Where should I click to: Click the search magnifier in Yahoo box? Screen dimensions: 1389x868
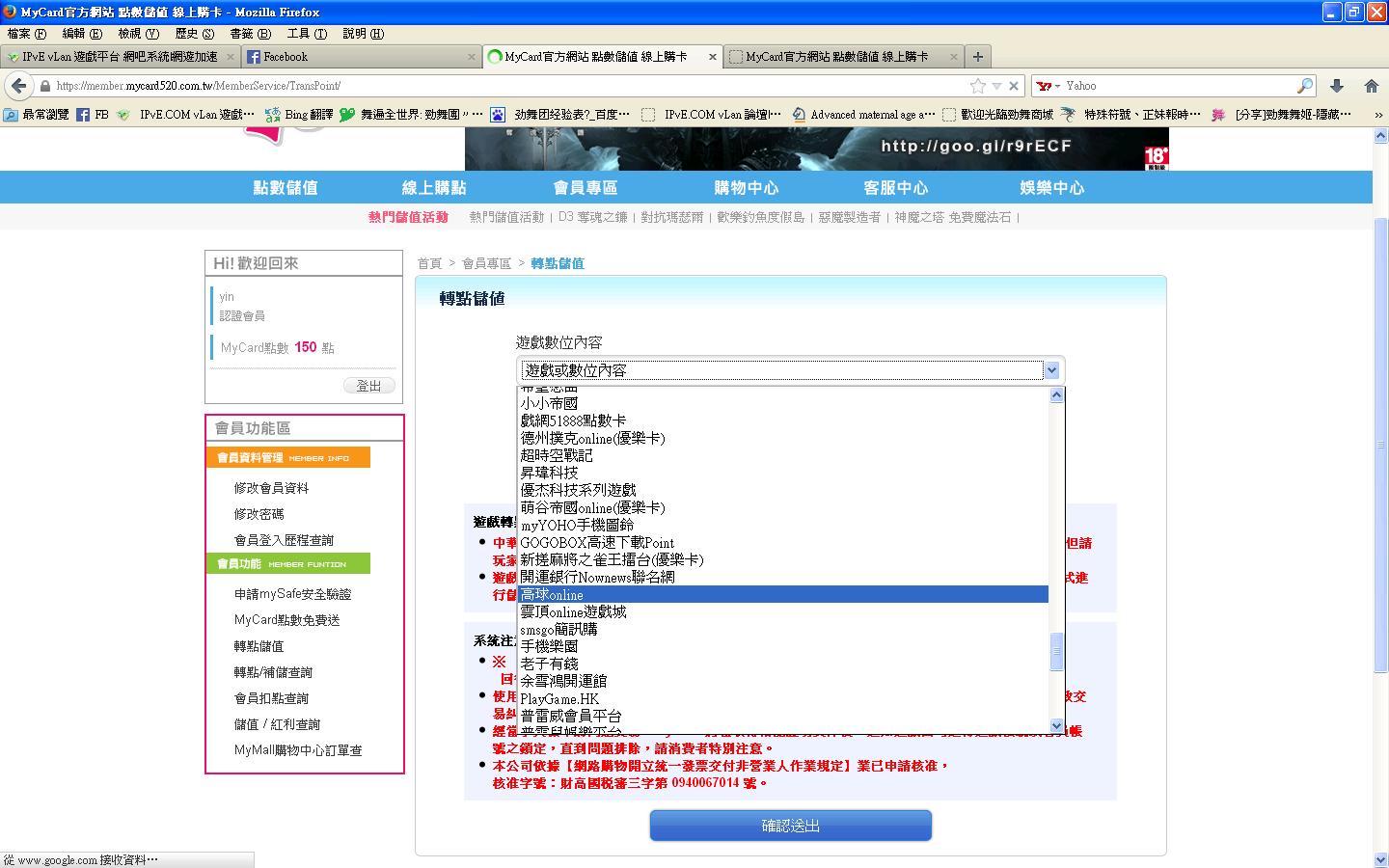pos(1305,86)
